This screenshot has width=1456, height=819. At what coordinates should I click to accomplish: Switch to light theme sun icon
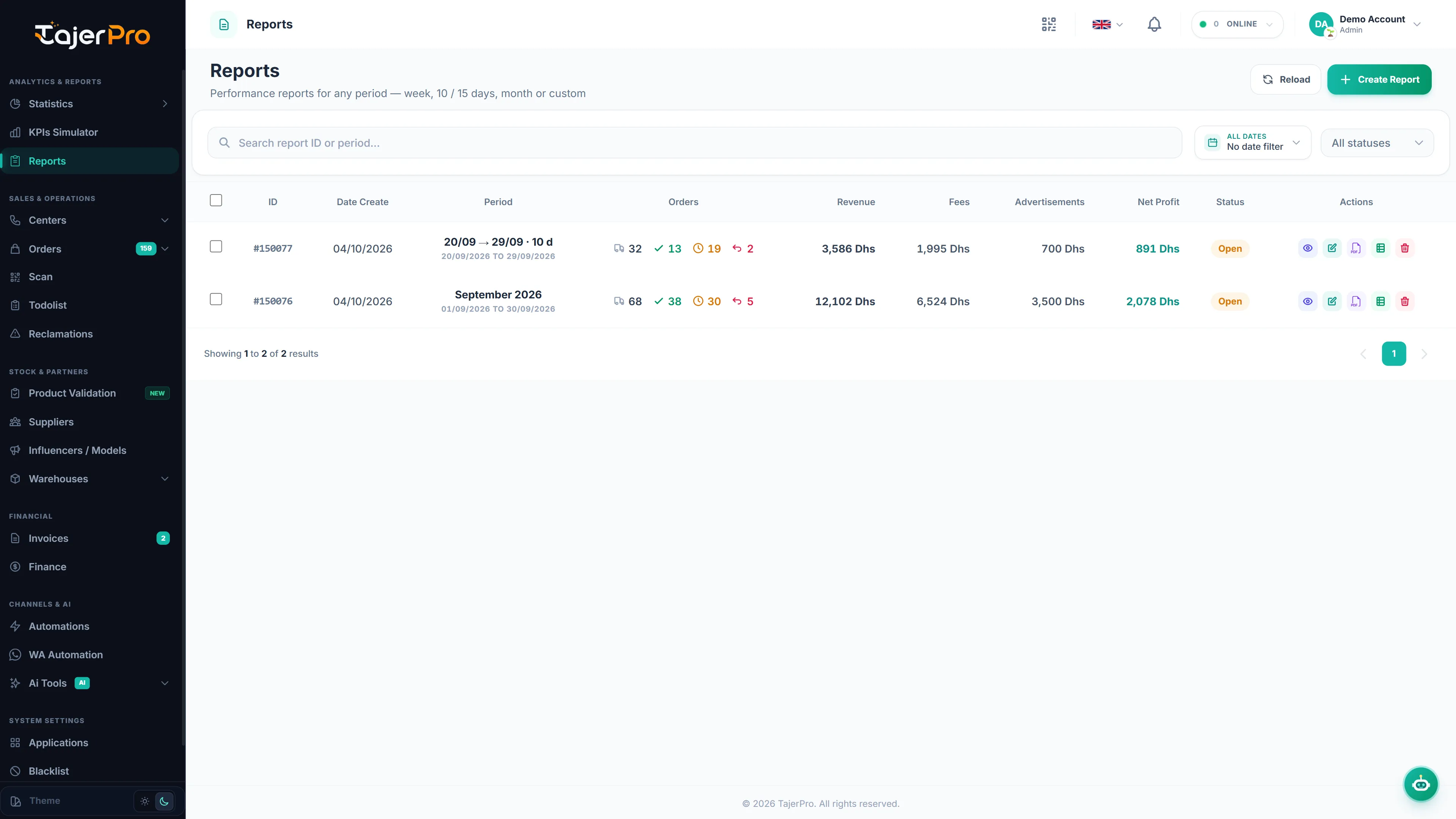[145, 801]
